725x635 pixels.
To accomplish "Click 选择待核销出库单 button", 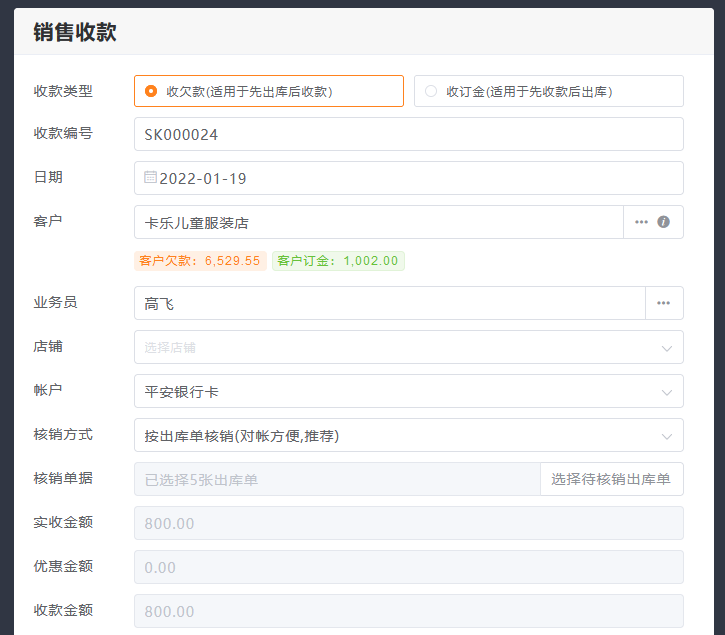I will (611, 479).
